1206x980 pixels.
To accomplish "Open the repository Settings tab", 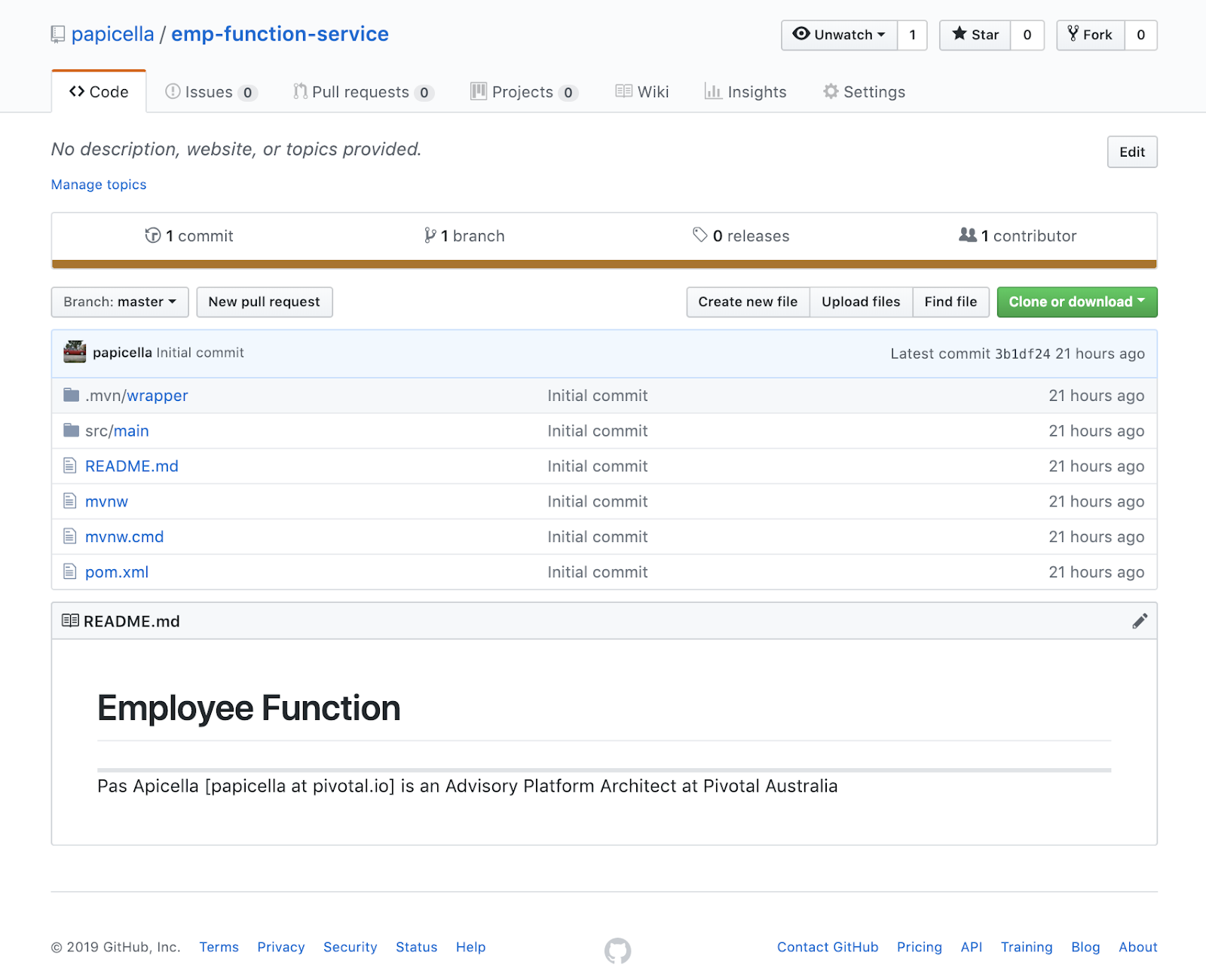I will pyautogui.click(x=864, y=92).
